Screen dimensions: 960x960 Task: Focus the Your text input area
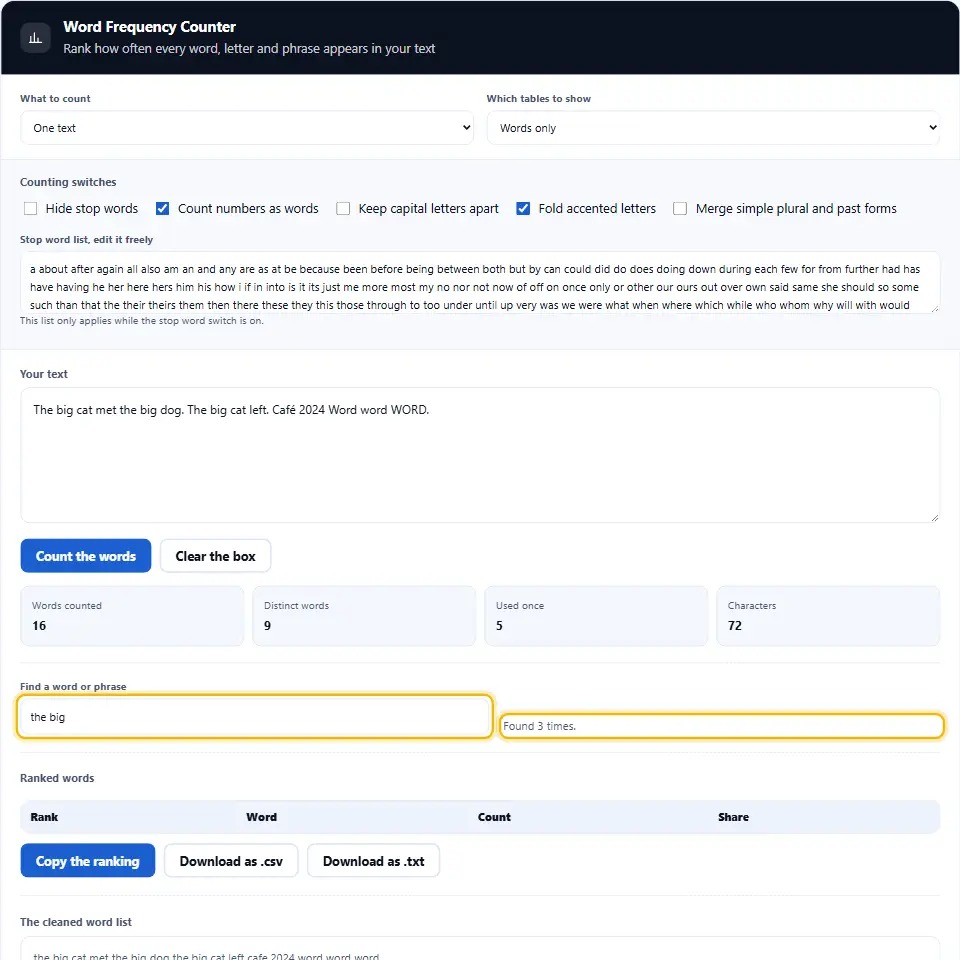(480, 455)
